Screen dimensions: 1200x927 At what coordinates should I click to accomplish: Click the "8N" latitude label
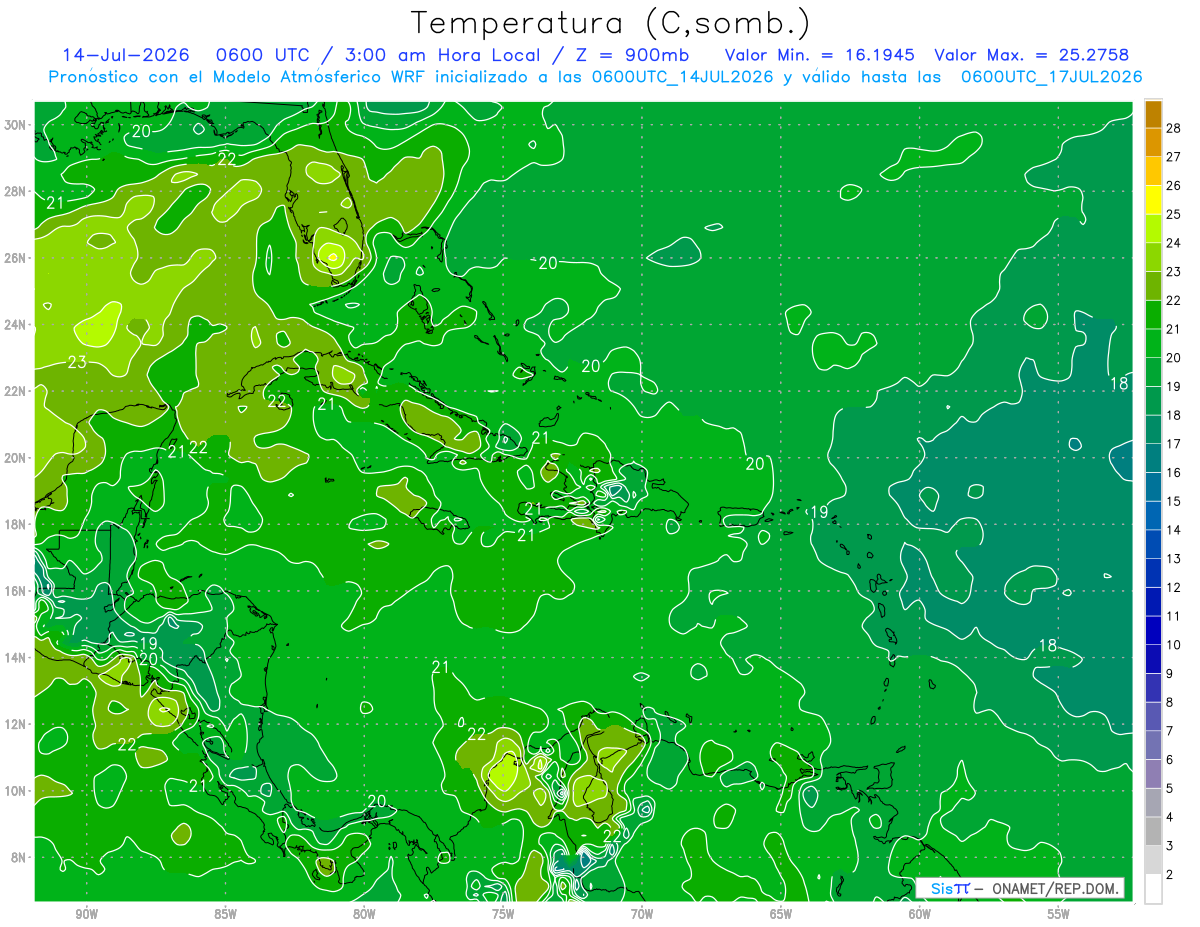pyautogui.click(x=20, y=858)
